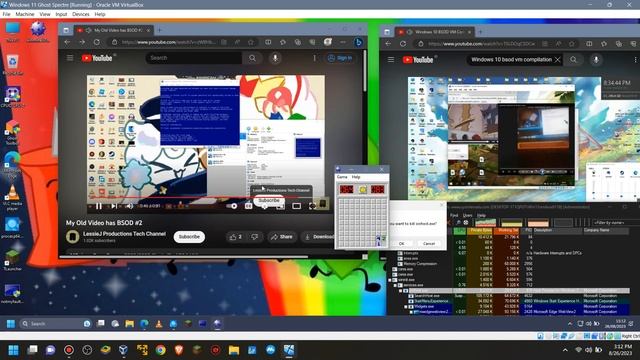Screen dimensions: 640x360
Task: Skip to next video in left player
Action: [x=114, y=206]
